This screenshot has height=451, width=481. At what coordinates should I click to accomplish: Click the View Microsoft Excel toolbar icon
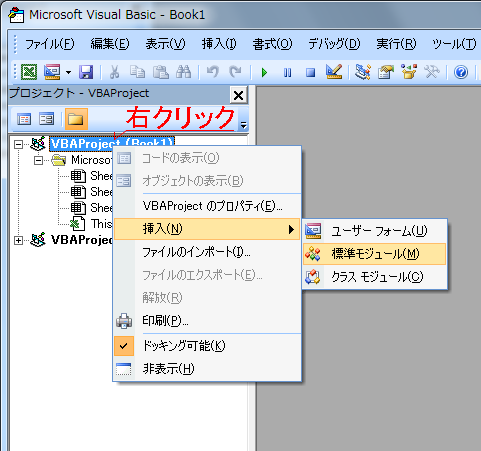click(x=29, y=72)
